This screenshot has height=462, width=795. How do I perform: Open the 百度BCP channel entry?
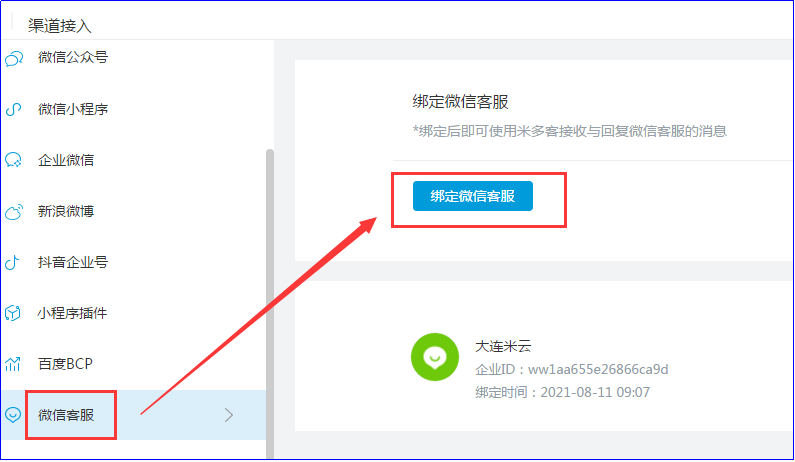(x=133, y=364)
